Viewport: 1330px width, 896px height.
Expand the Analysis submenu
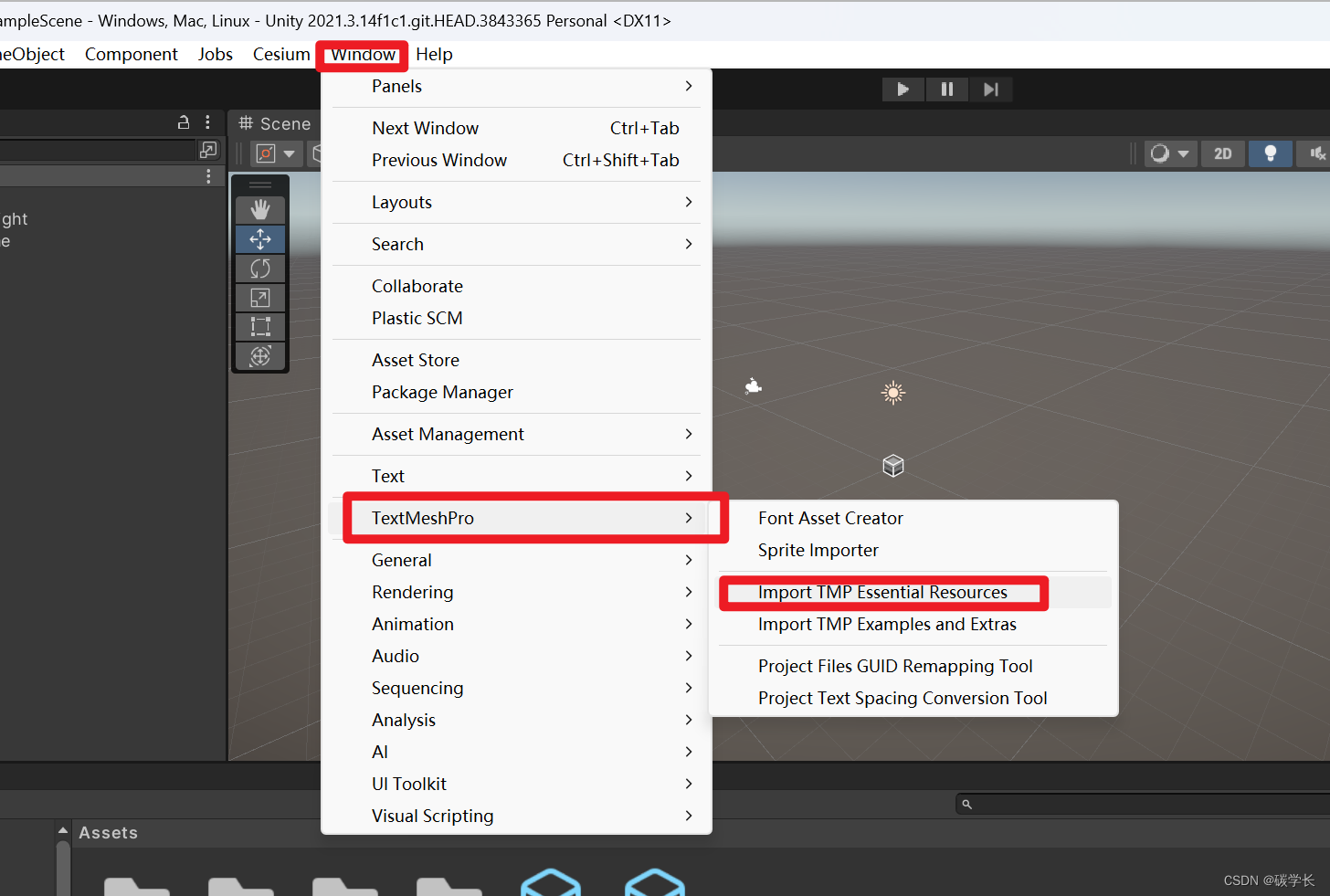[516, 720]
